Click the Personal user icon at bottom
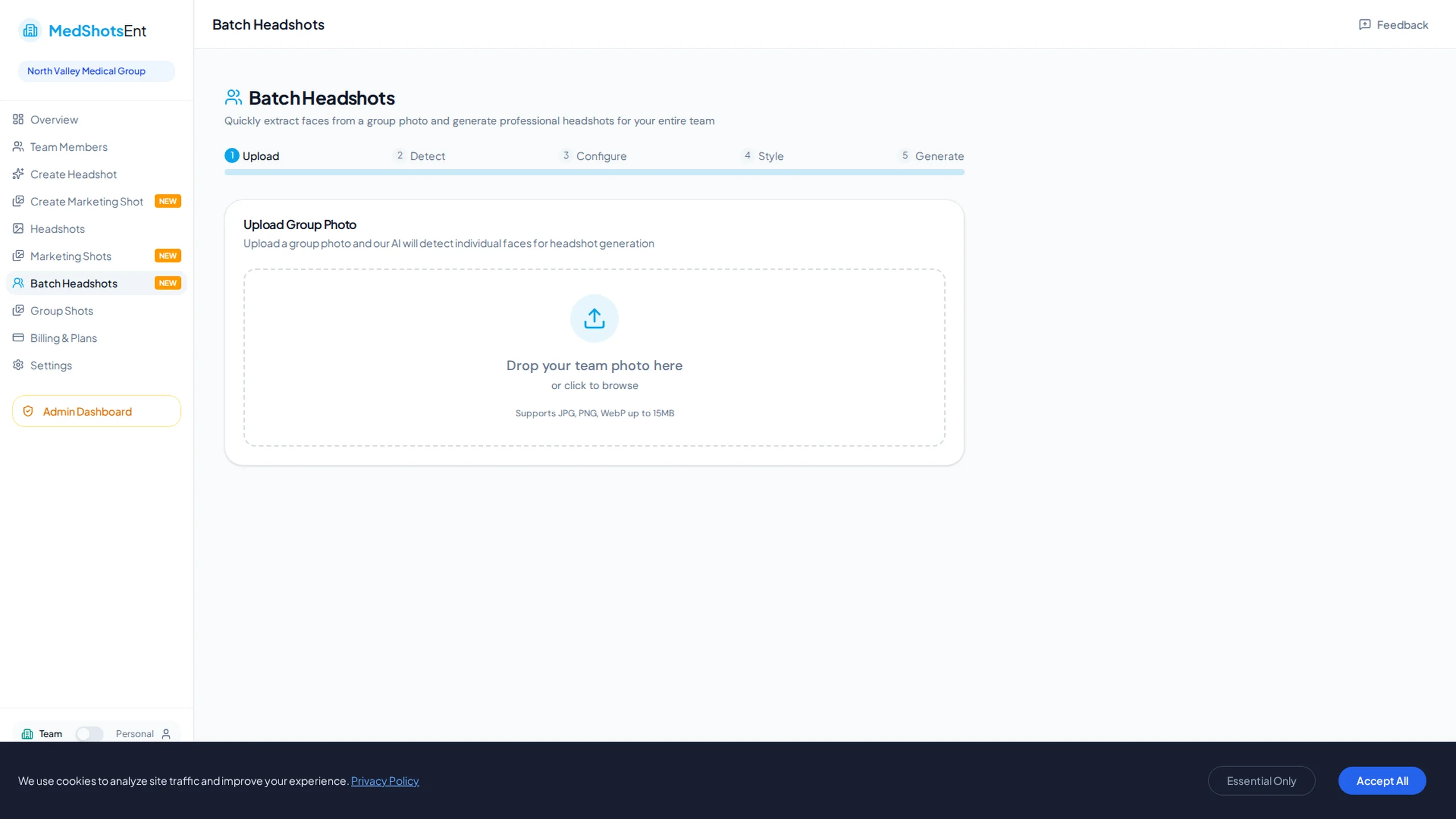The height and width of the screenshot is (819, 1456). (166, 734)
